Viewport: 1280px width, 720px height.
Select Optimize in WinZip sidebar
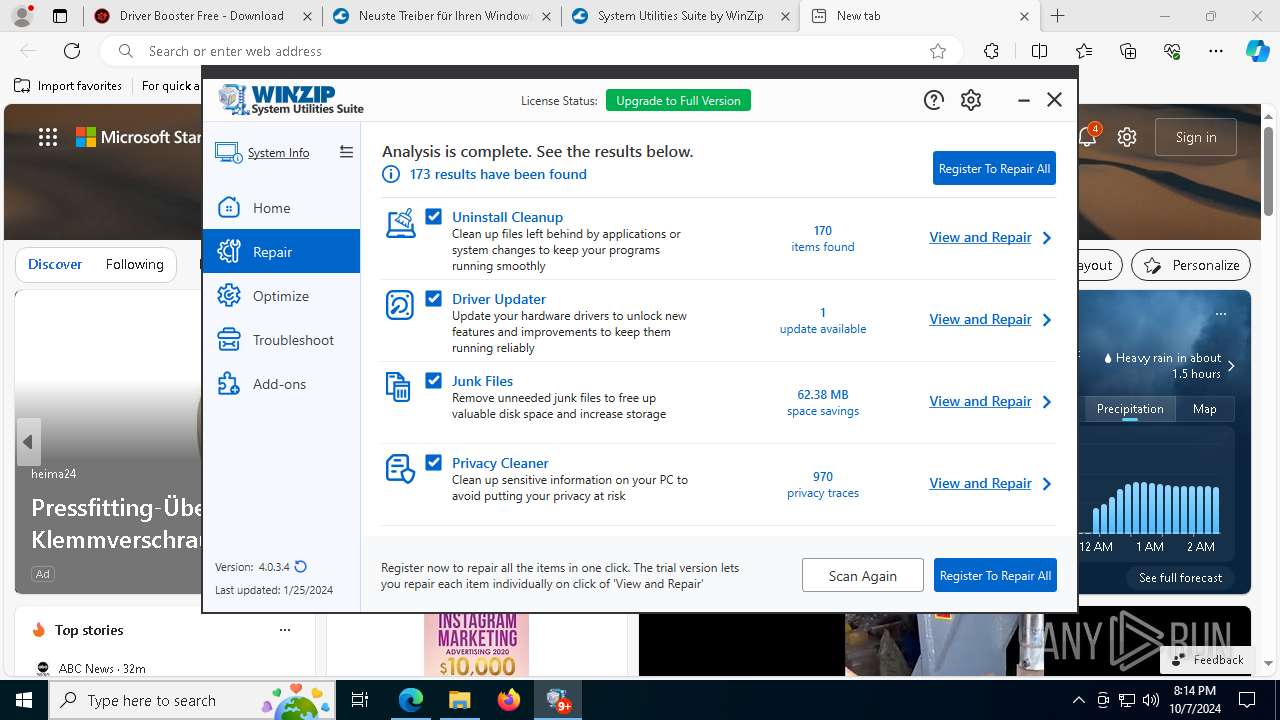point(281,296)
